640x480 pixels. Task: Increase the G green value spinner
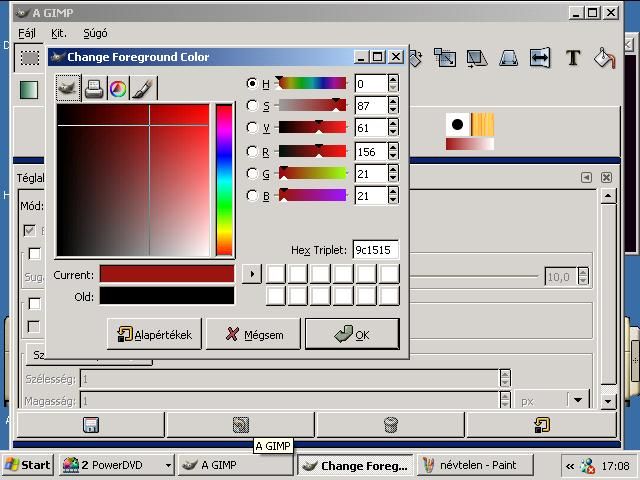(x=393, y=169)
